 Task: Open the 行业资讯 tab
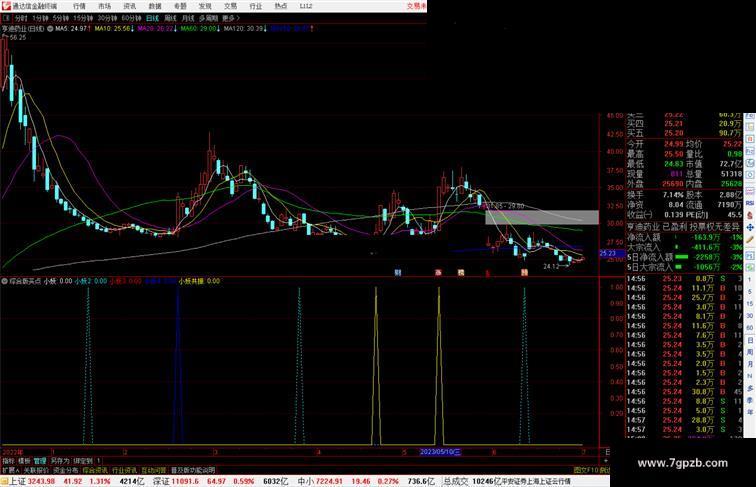tap(124, 470)
